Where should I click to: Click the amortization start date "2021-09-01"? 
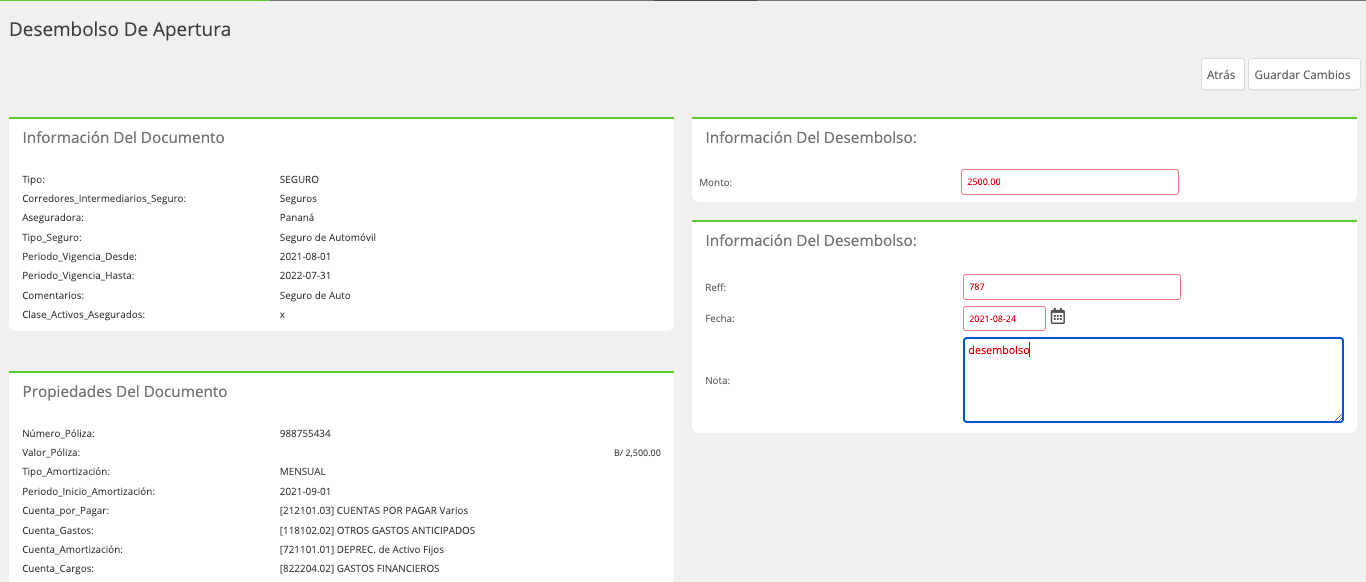(x=305, y=492)
